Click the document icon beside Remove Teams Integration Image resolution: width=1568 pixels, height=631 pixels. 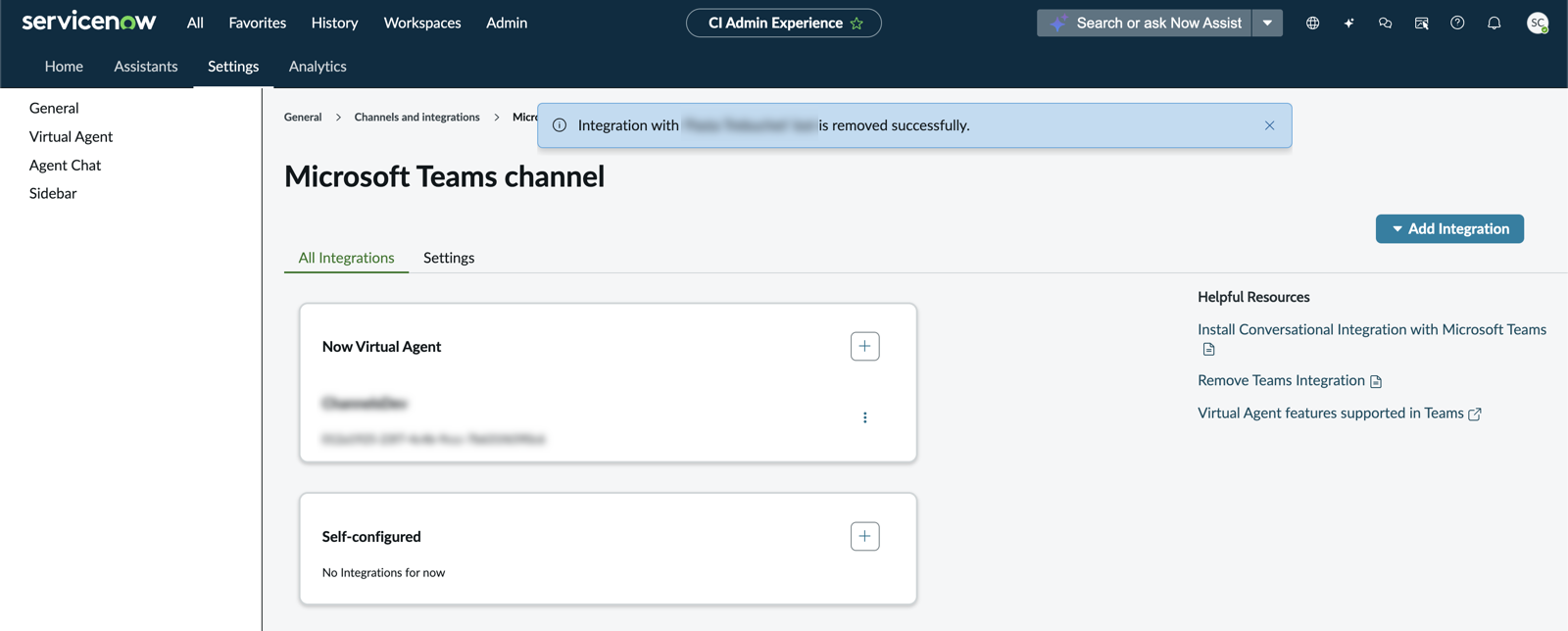(1376, 381)
